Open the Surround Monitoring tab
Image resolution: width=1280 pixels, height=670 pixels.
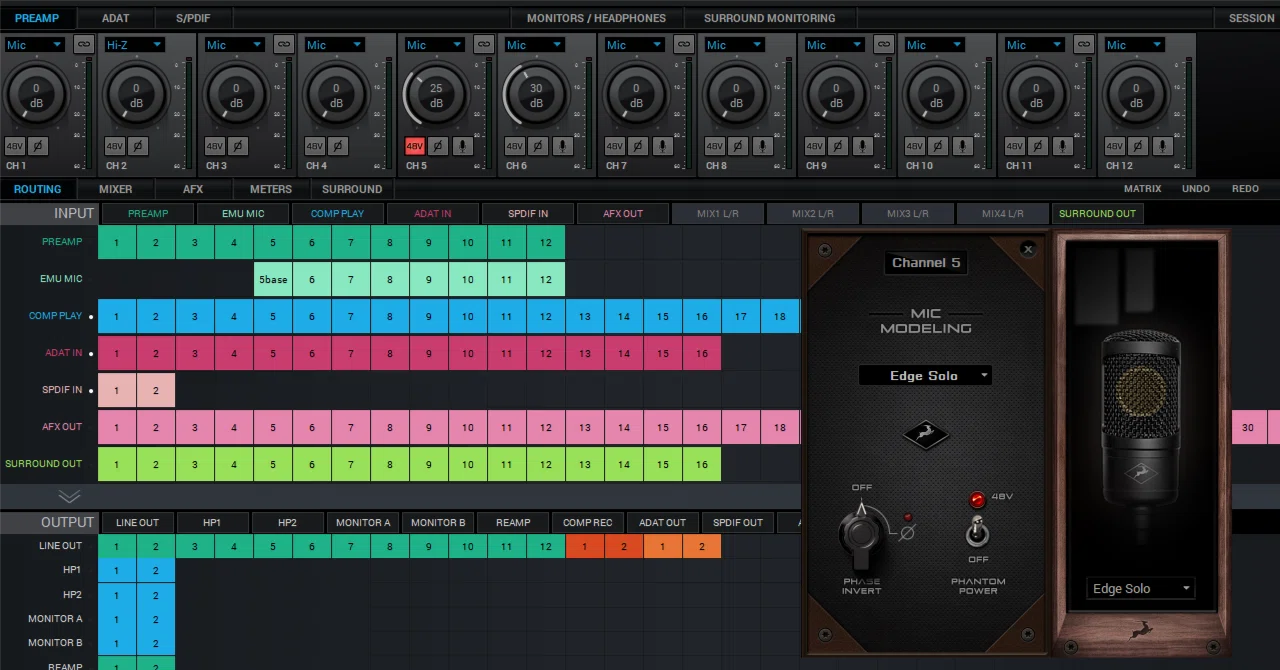pyautogui.click(x=769, y=18)
